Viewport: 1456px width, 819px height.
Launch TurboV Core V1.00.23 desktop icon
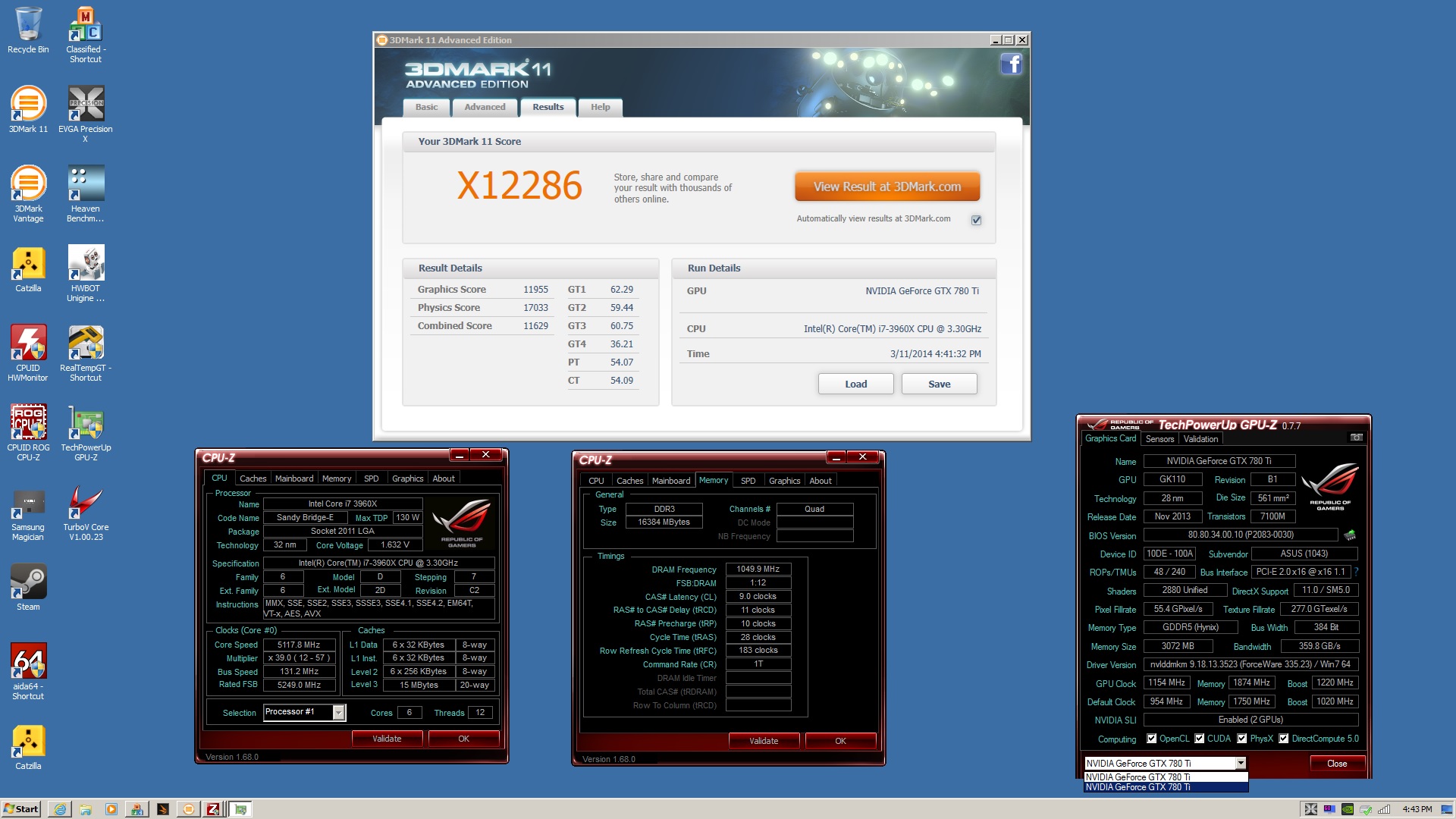point(86,513)
